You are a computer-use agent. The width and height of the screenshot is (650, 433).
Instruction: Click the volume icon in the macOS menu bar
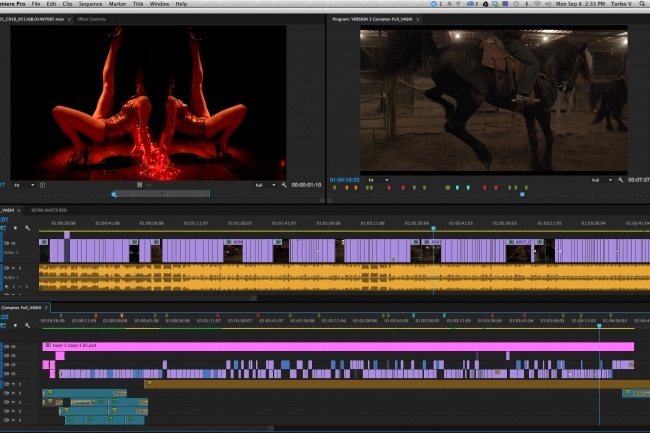[548, 4]
